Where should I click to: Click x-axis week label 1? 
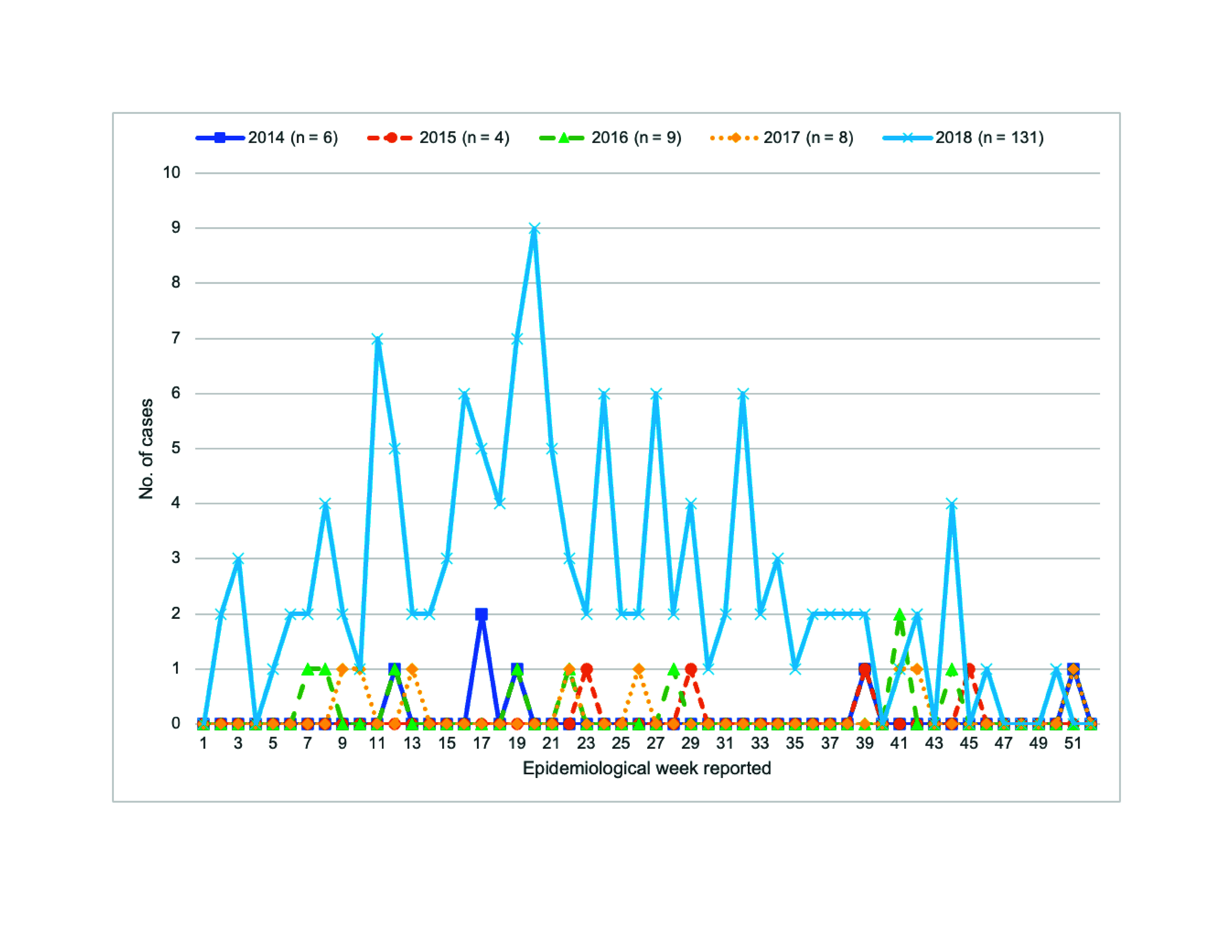coord(203,743)
